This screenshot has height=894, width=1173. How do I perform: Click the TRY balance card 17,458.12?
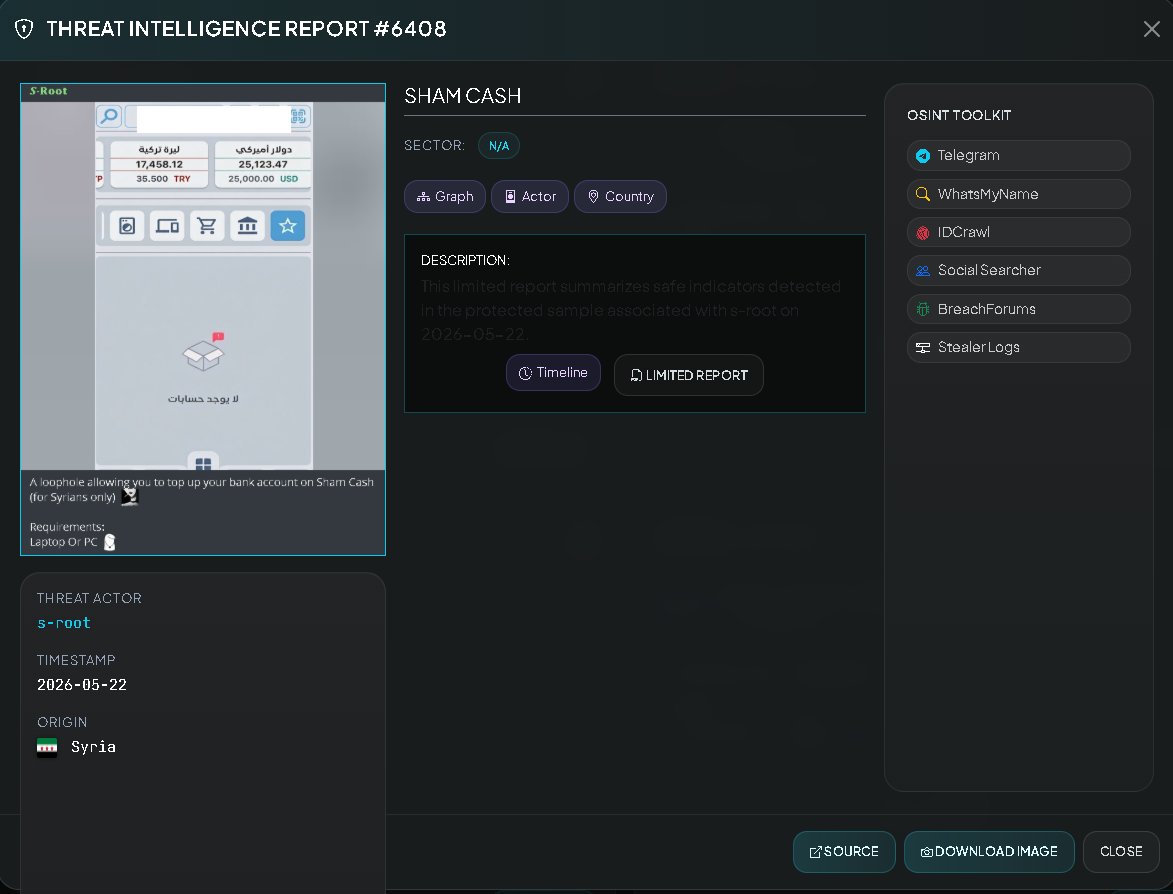coord(159,164)
